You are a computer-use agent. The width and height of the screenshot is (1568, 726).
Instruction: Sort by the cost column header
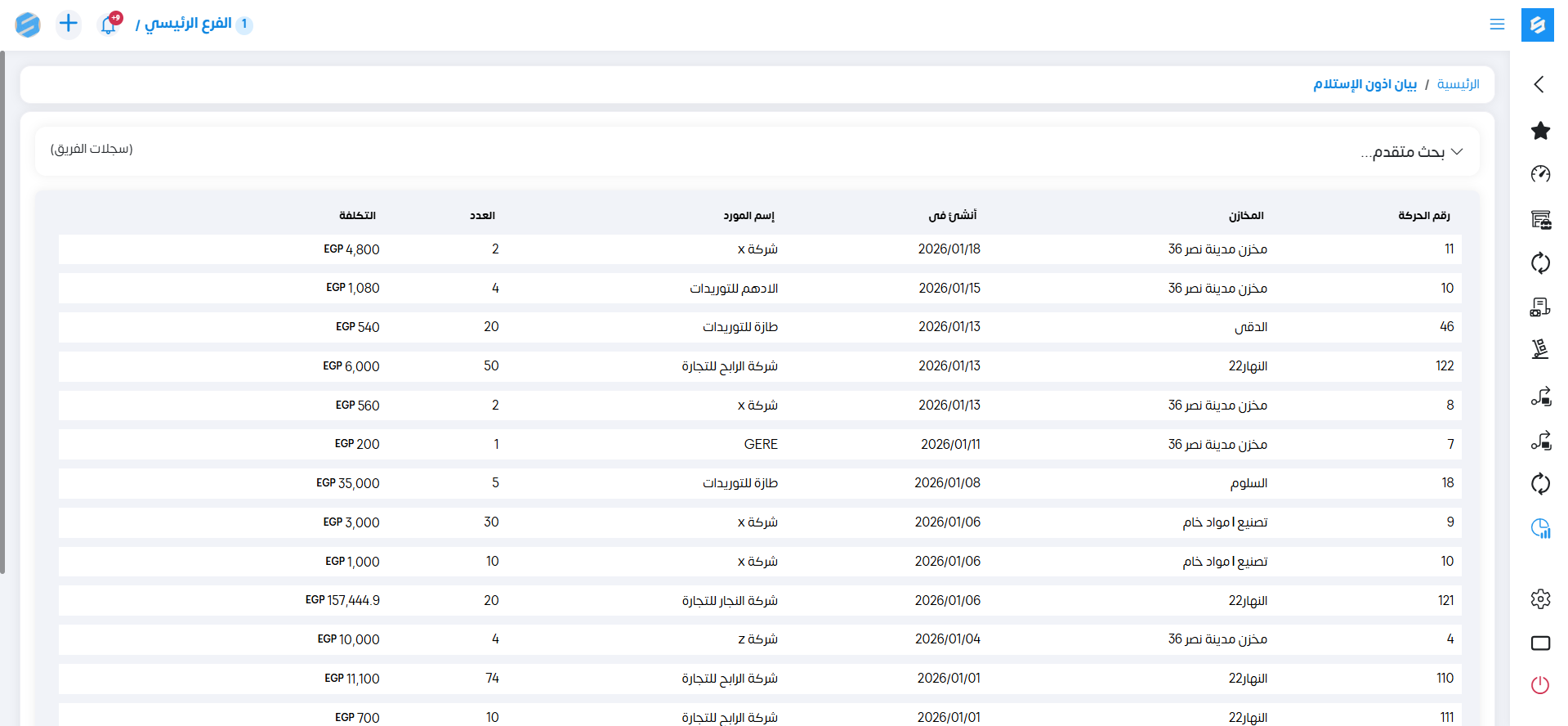[x=357, y=216]
